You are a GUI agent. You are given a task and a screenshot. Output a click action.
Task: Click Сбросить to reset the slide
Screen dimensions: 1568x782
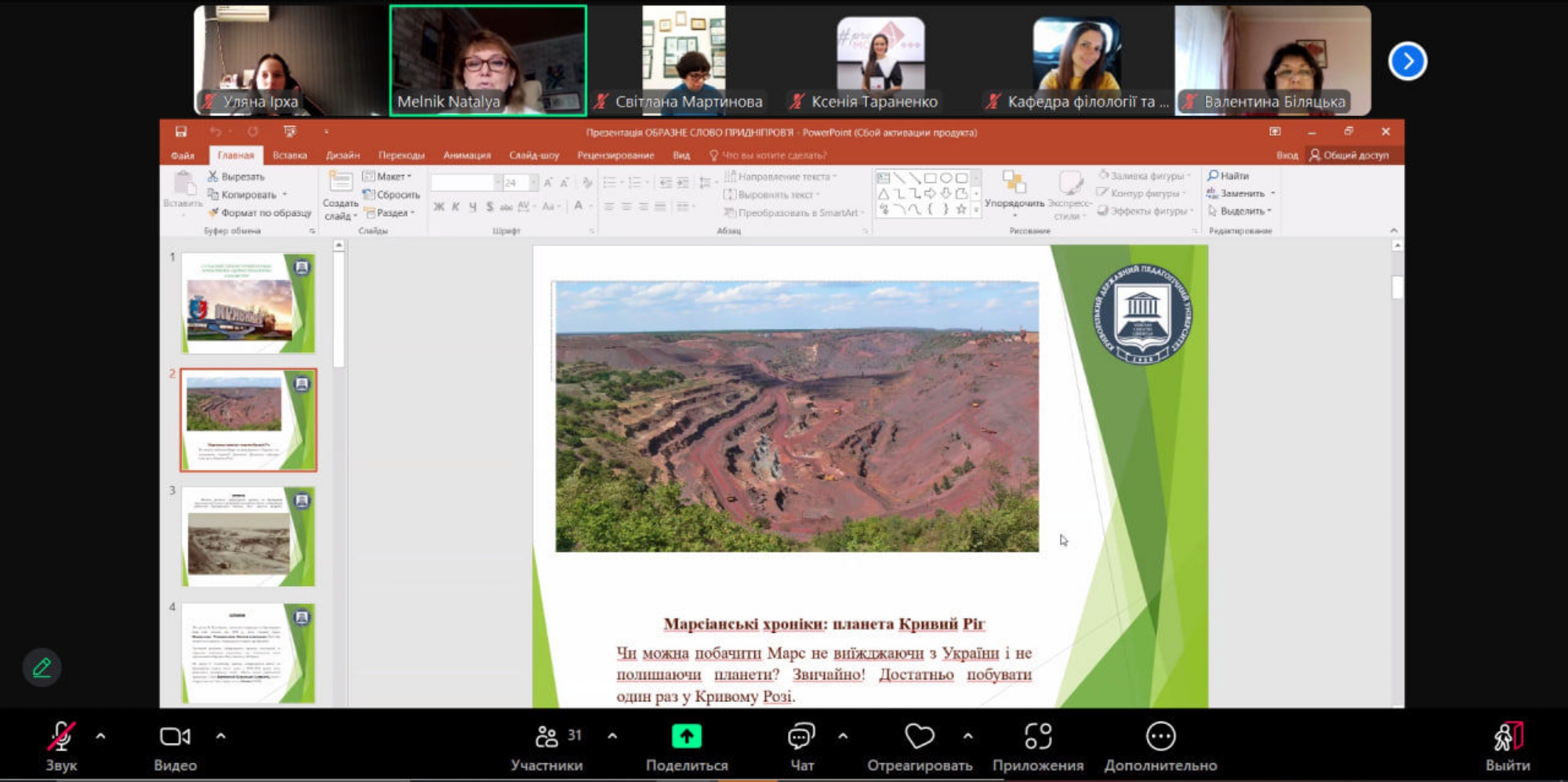(391, 195)
